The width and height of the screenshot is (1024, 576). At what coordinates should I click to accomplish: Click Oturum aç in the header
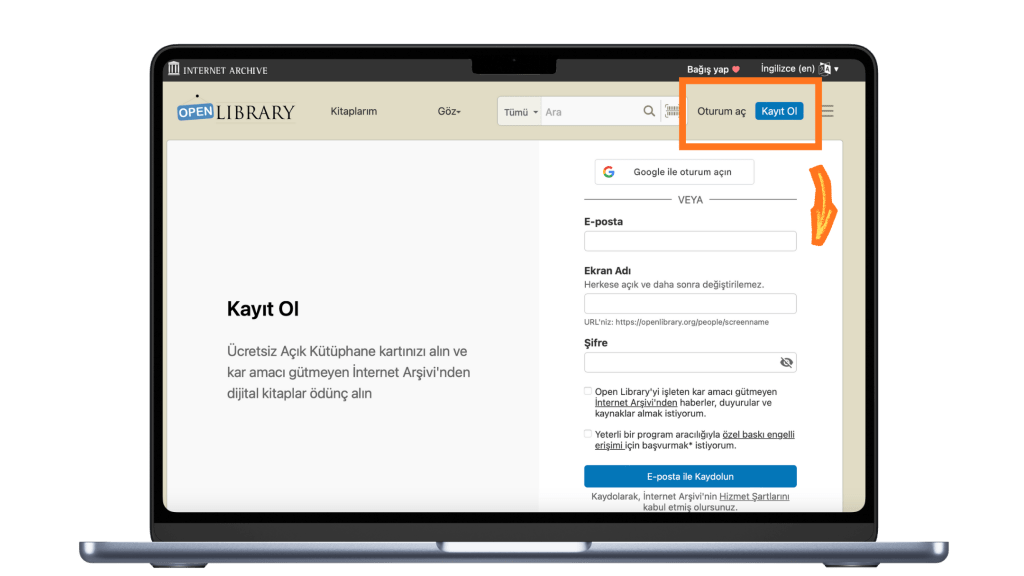point(721,112)
